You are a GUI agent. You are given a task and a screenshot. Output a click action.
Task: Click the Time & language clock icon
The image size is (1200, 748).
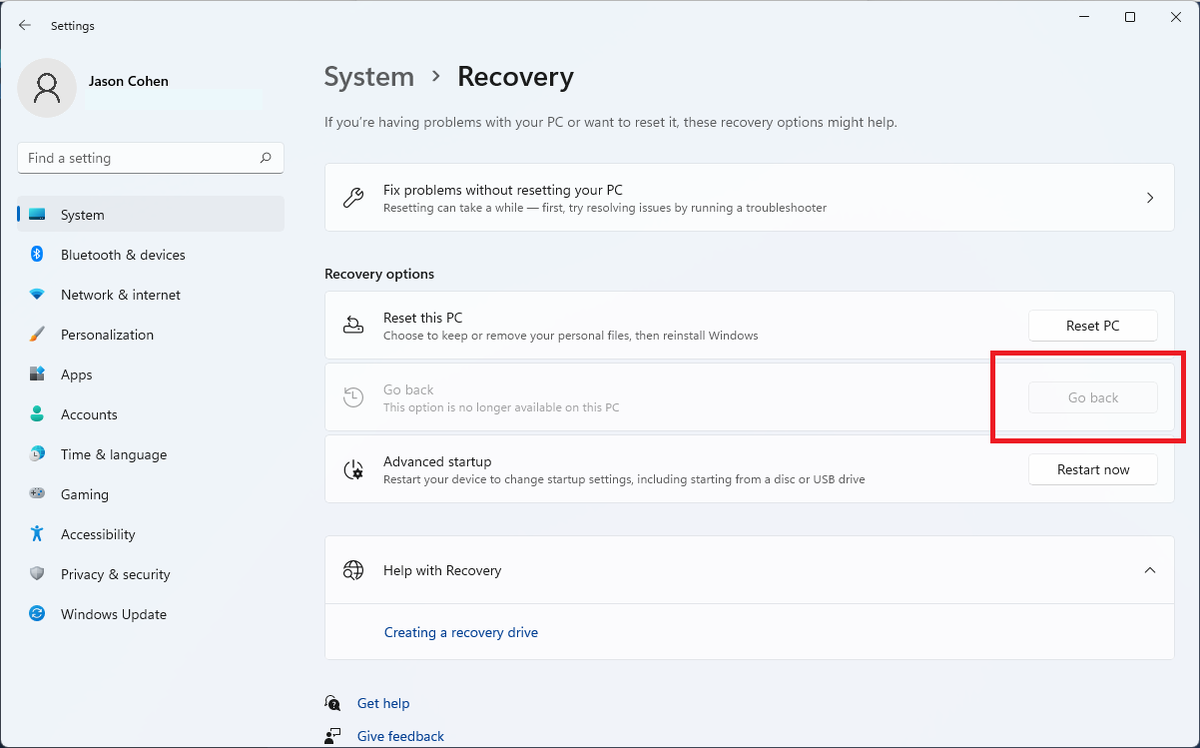[37, 454]
